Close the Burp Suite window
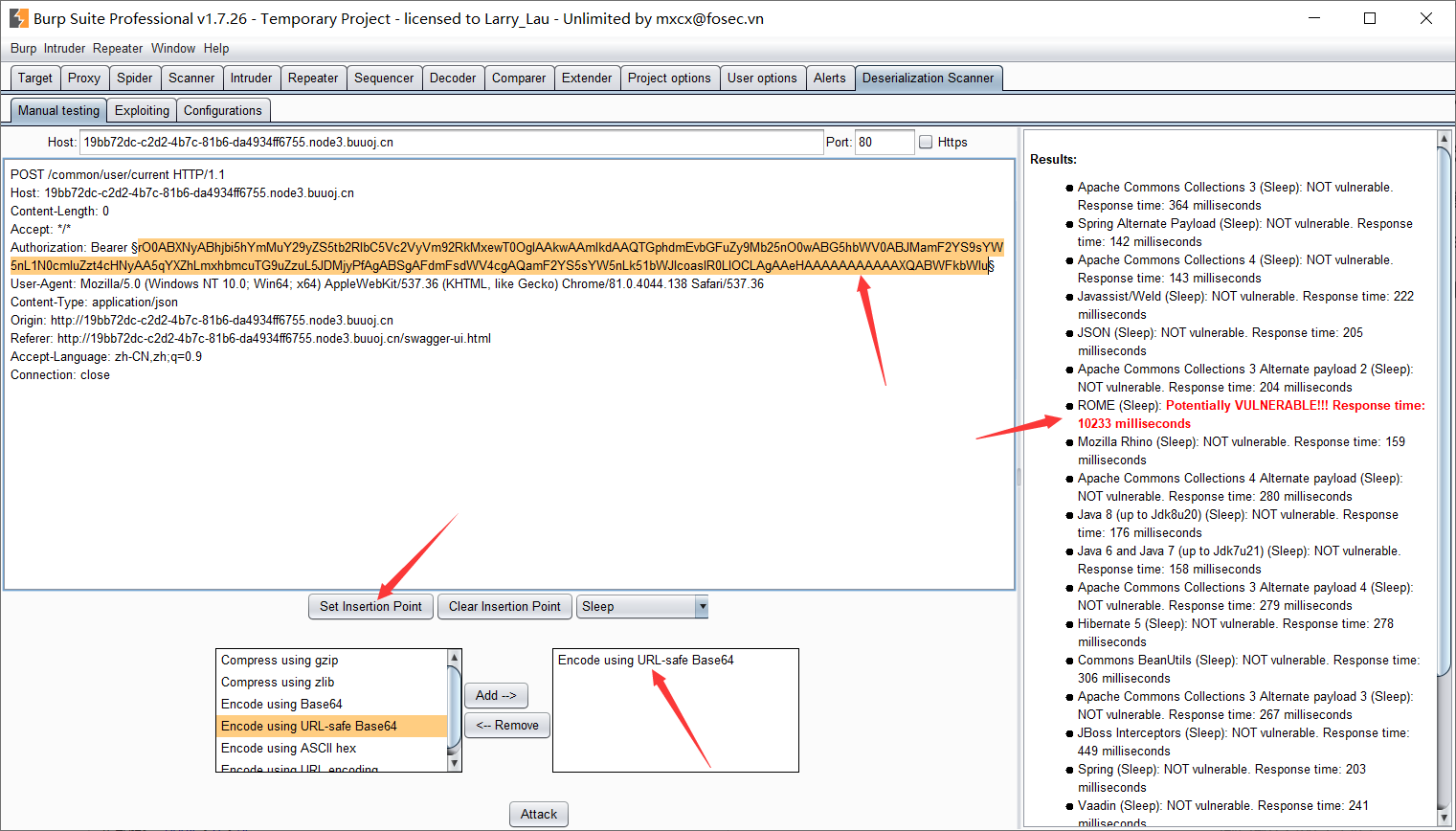Screen dimensions: 1456x831 (1426, 18)
